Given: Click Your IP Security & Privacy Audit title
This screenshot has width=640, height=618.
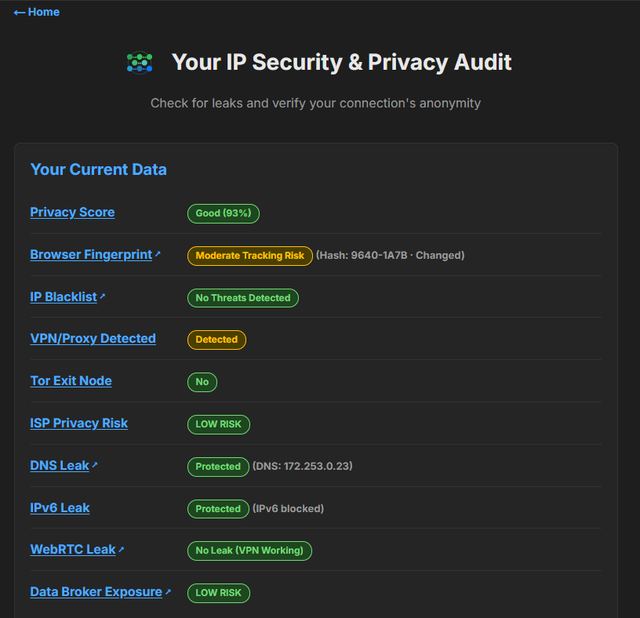Looking at the screenshot, I should point(342,62).
